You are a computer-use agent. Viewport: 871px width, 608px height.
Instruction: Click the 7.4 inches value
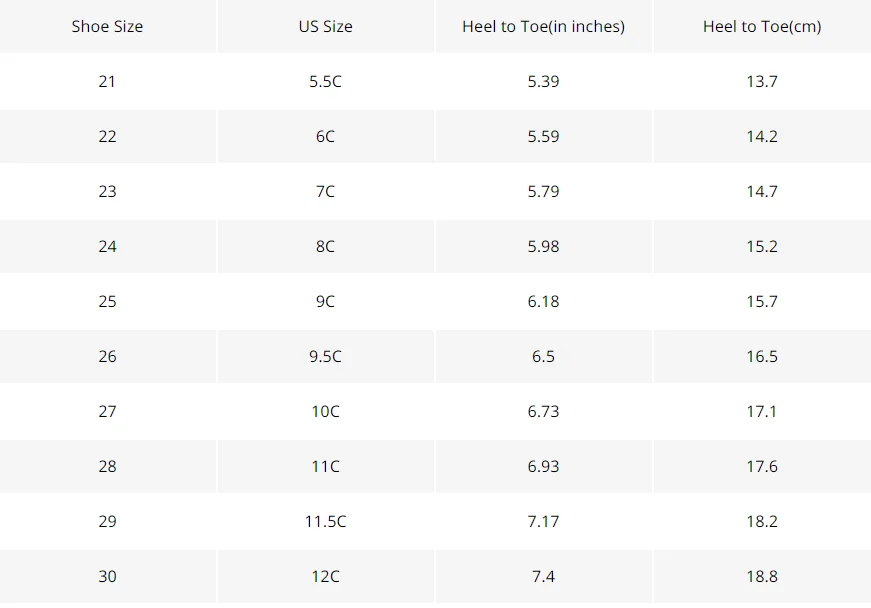[544, 576]
